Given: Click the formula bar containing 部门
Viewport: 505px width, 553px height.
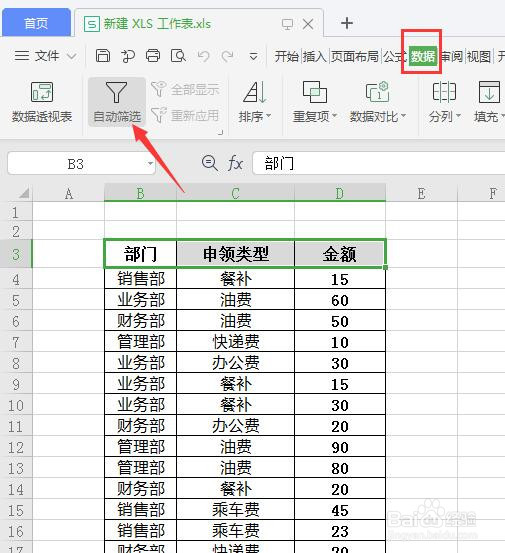Looking at the screenshot, I should coord(379,163).
